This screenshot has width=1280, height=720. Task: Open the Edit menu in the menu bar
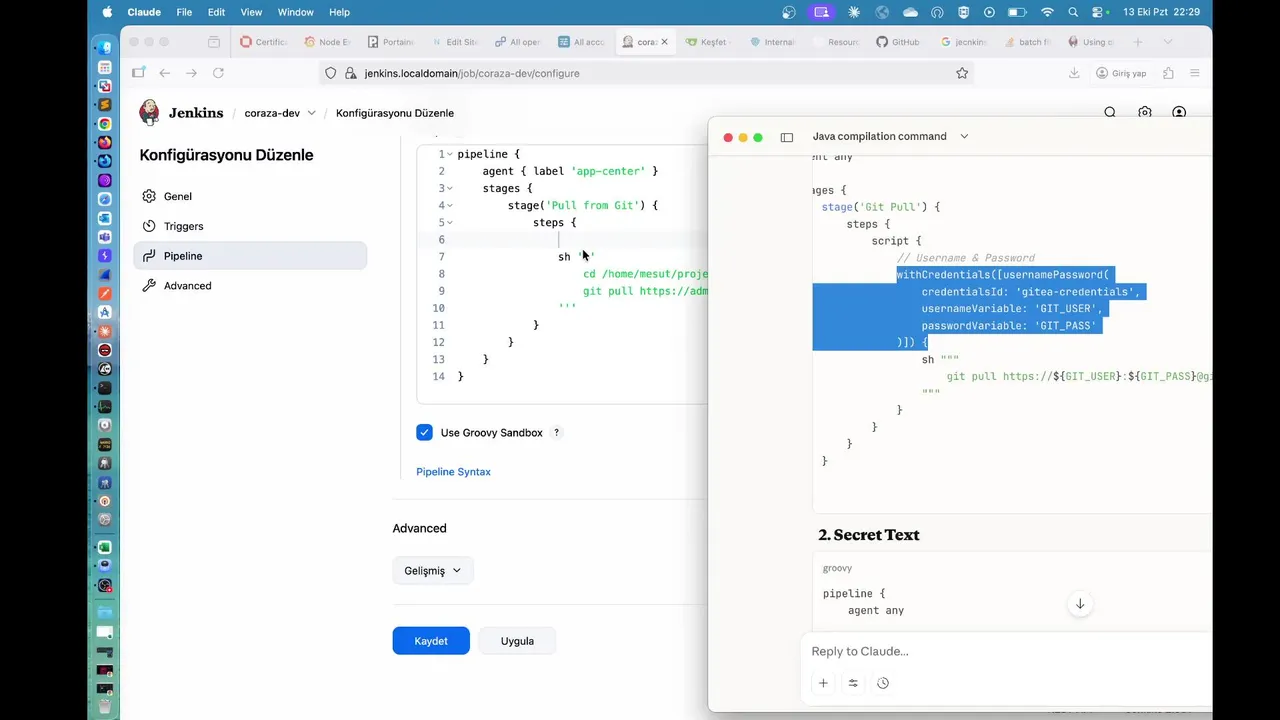pos(216,12)
